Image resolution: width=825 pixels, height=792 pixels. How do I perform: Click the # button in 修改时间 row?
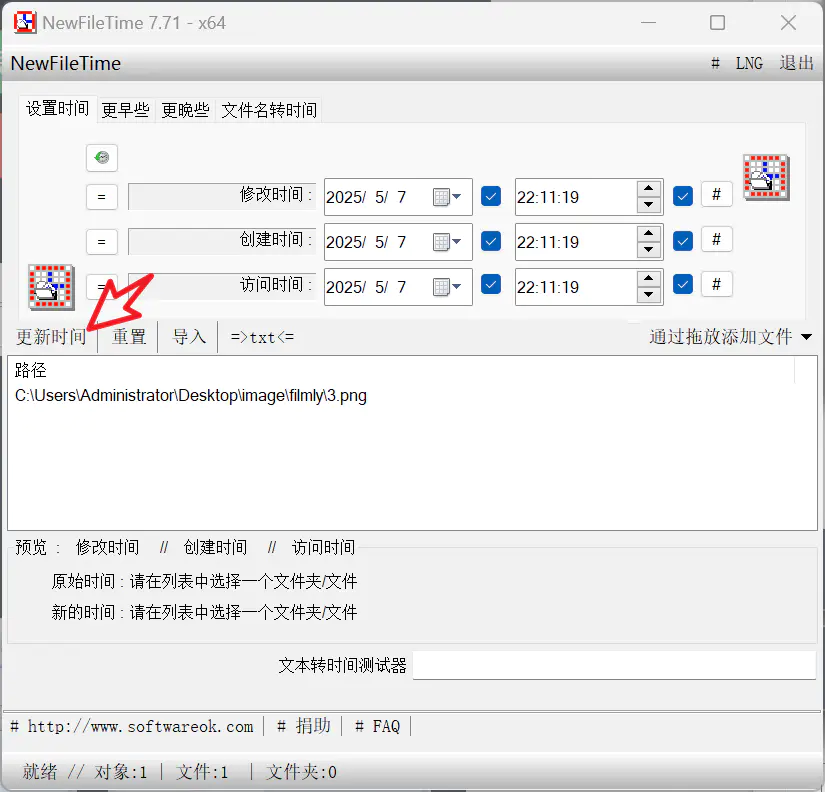click(716, 195)
